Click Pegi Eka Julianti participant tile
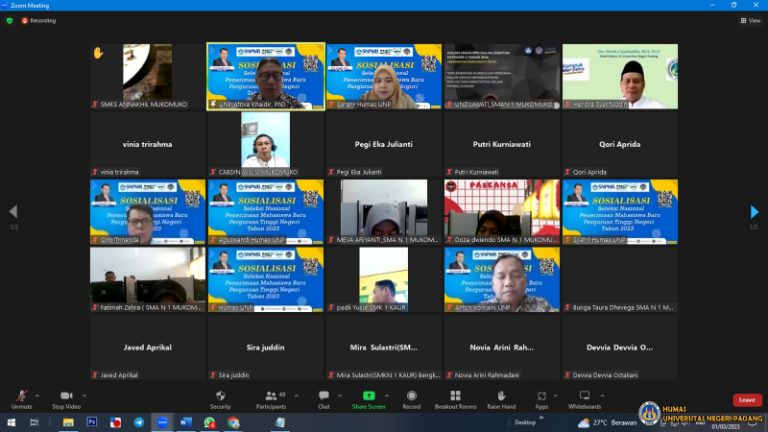The height and width of the screenshot is (432, 768). [384, 144]
